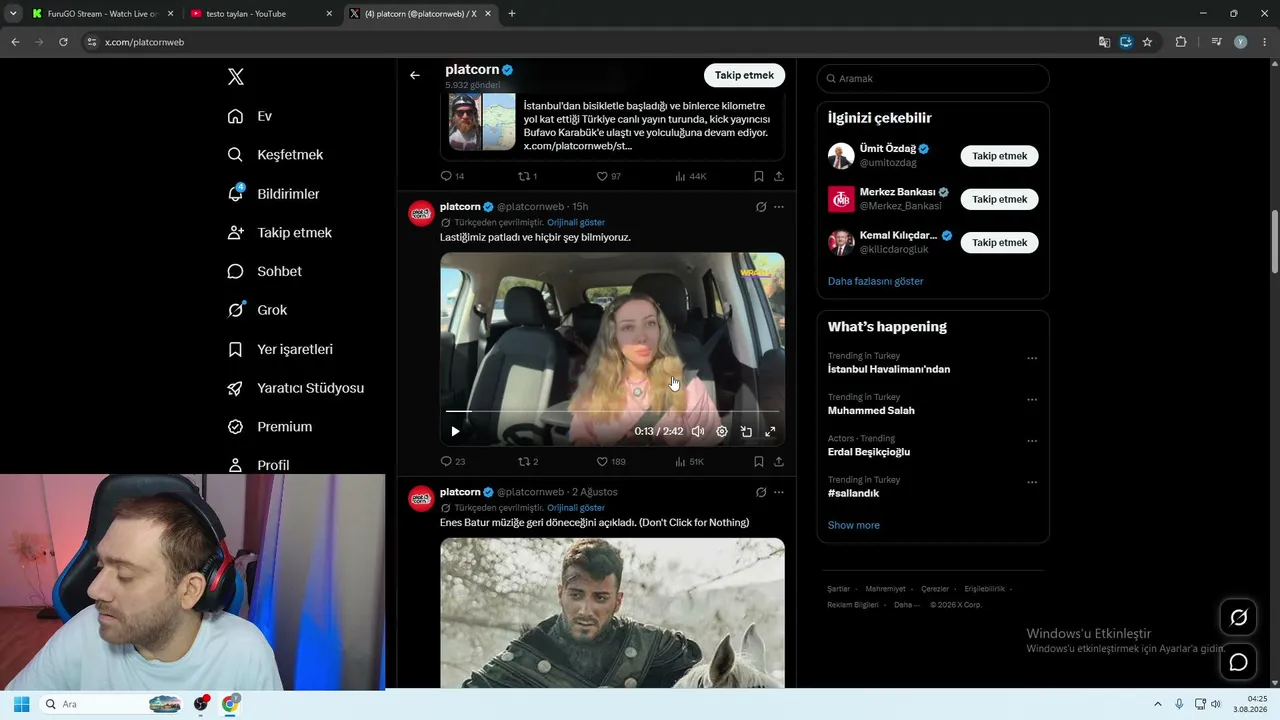Viewport: 1280px width, 720px height.
Task: Click the X logo in the sidebar
Action: tap(236, 77)
